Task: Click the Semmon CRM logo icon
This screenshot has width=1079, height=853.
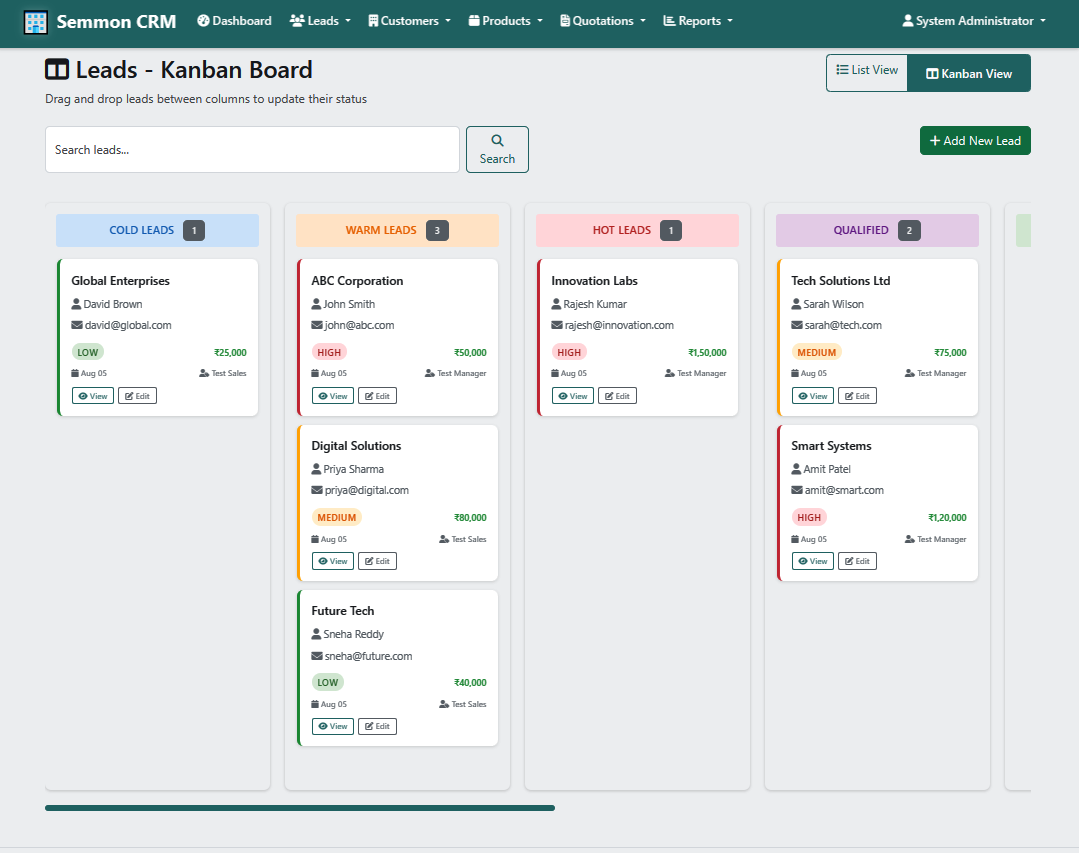Action: 36,22
